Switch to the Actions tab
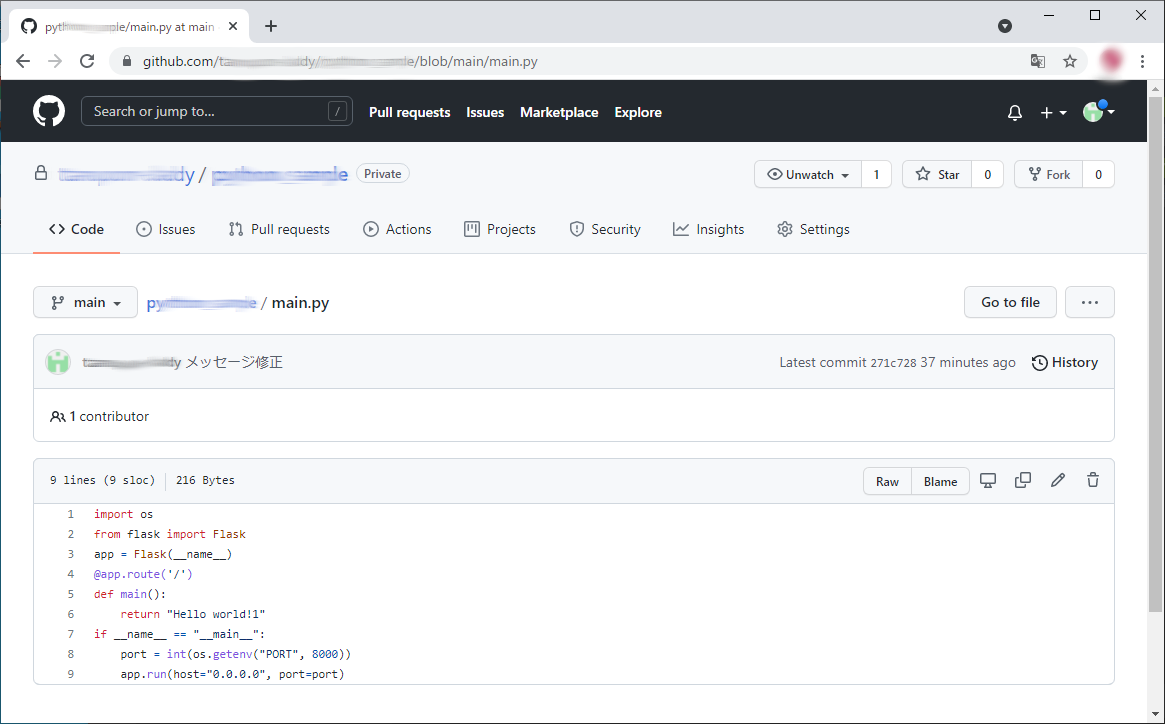Image resolution: width=1165 pixels, height=724 pixels. tap(398, 229)
